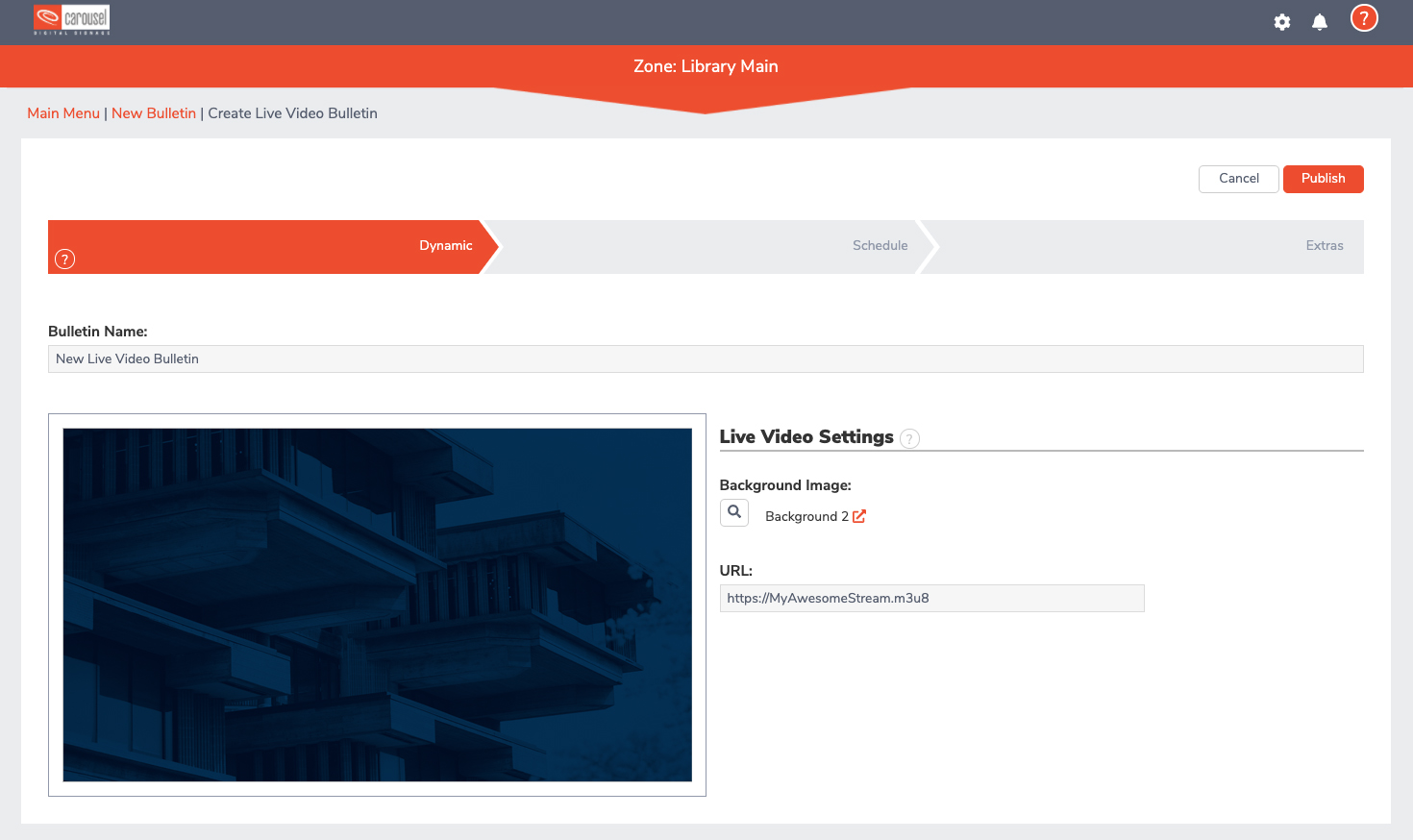Click the background preview image
The height and width of the screenshot is (840, 1413).
coord(377,605)
